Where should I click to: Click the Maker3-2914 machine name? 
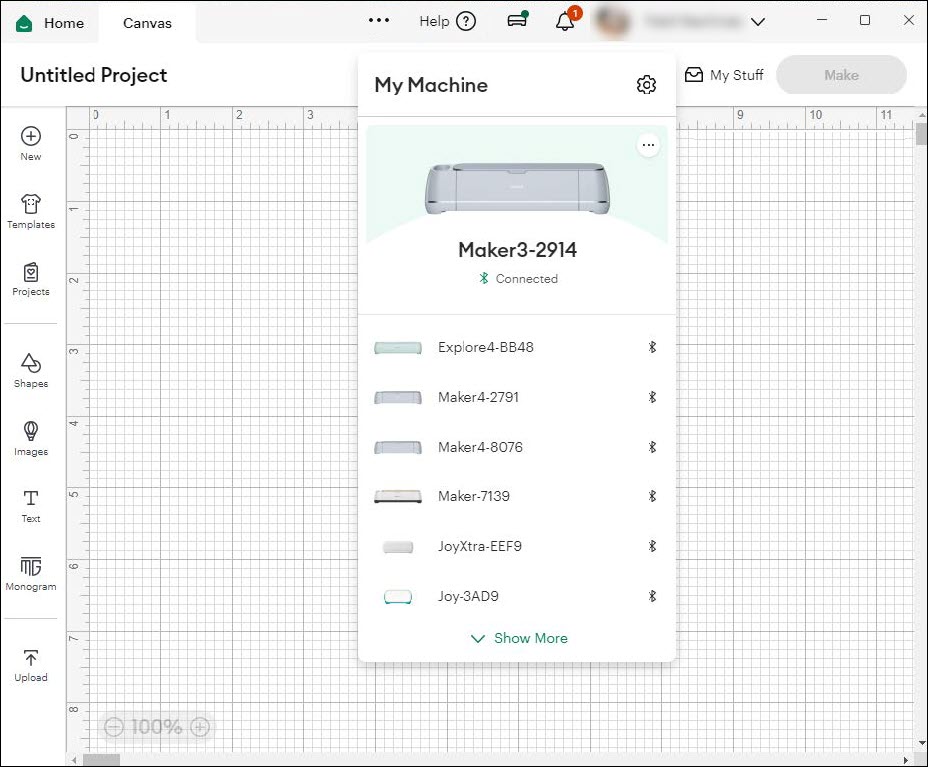click(517, 250)
